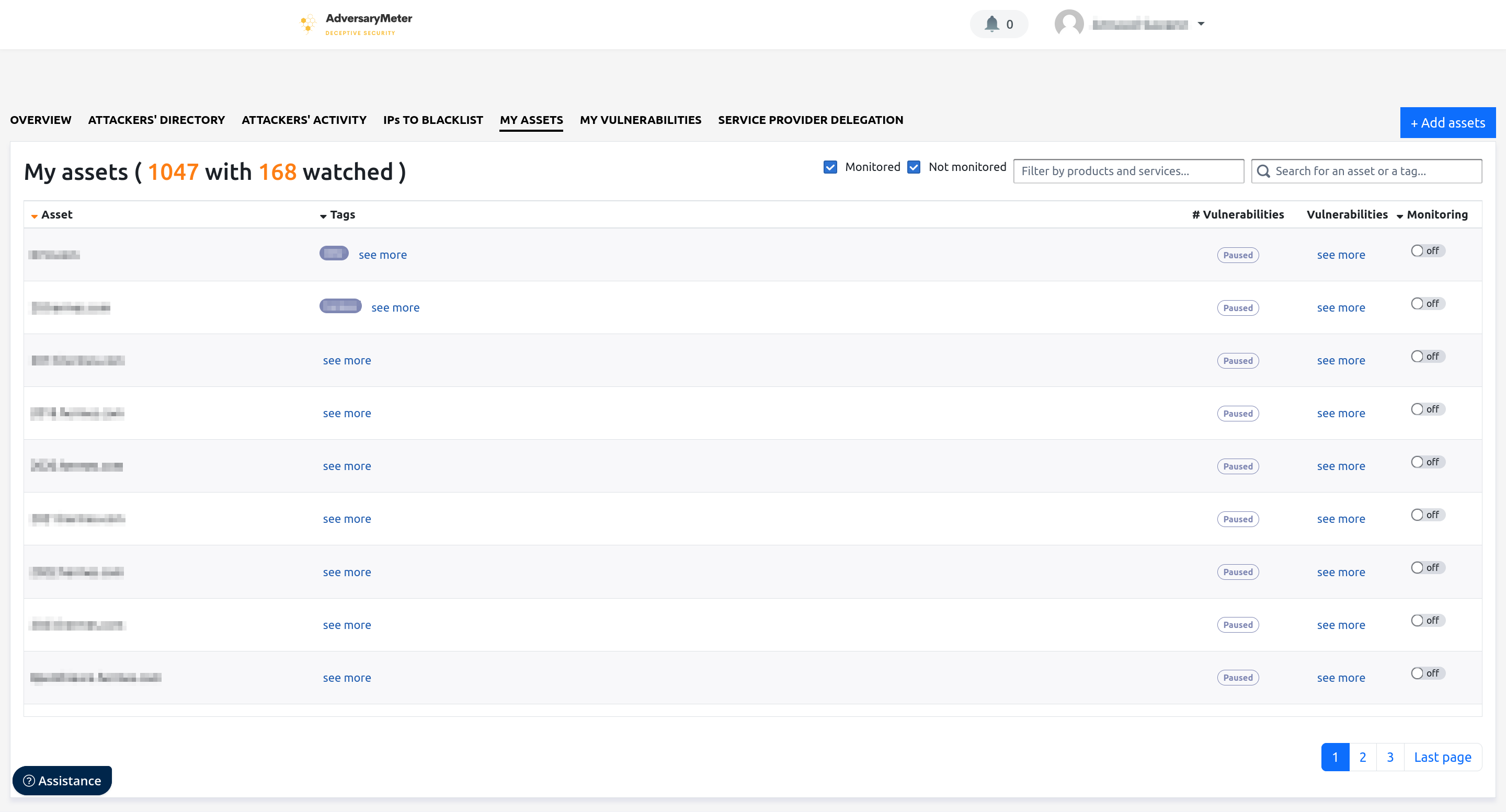
Task: Turn on monitoring for the first asset row
Action: [x=1427, y=251]
